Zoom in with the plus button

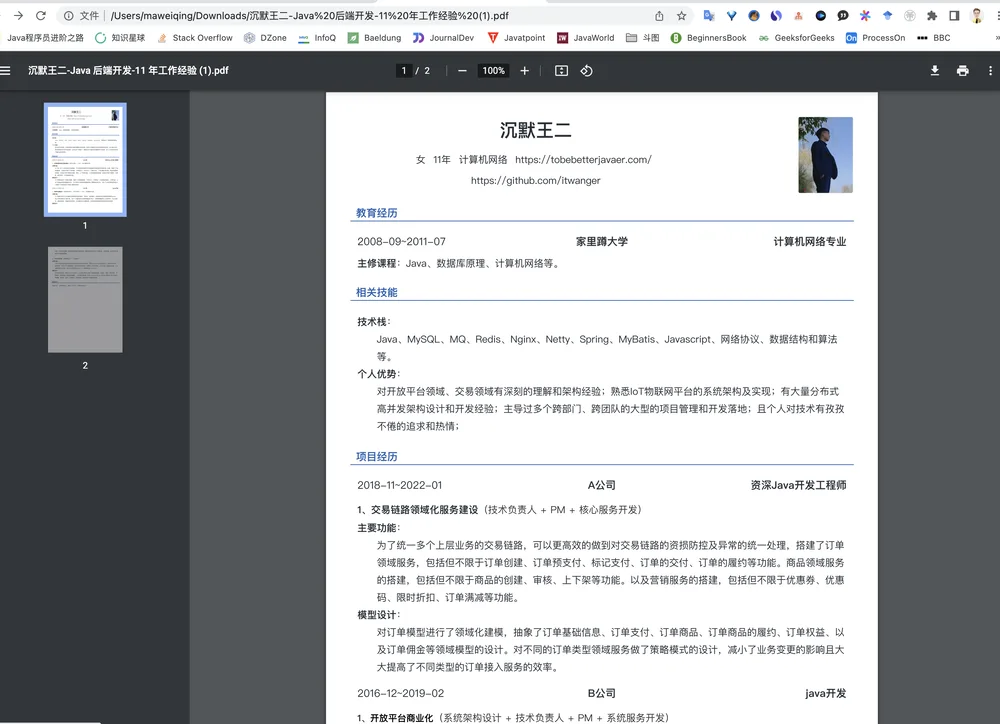point(524,71)
